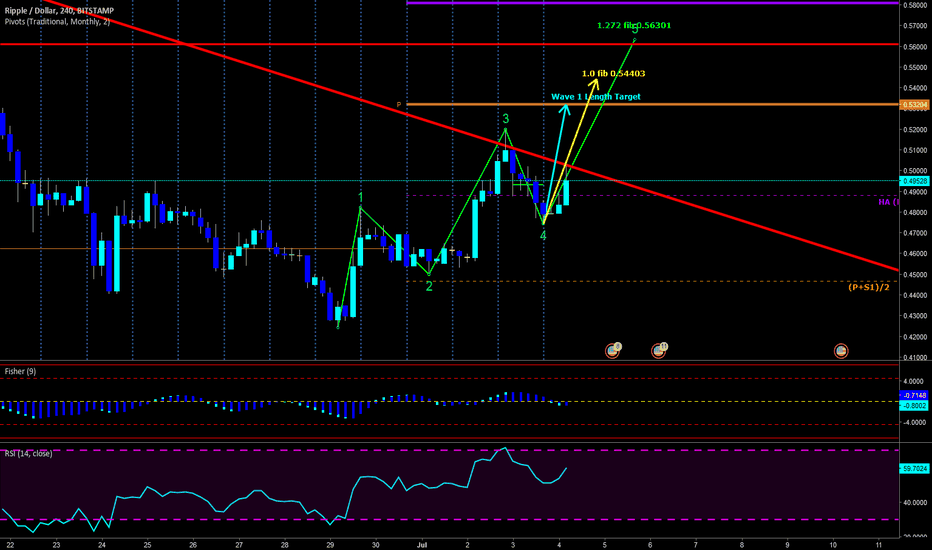The width and height of the screenshot is (932, 550).
Task: Select the wave label 3 at the peak
Action: [506, 119]
